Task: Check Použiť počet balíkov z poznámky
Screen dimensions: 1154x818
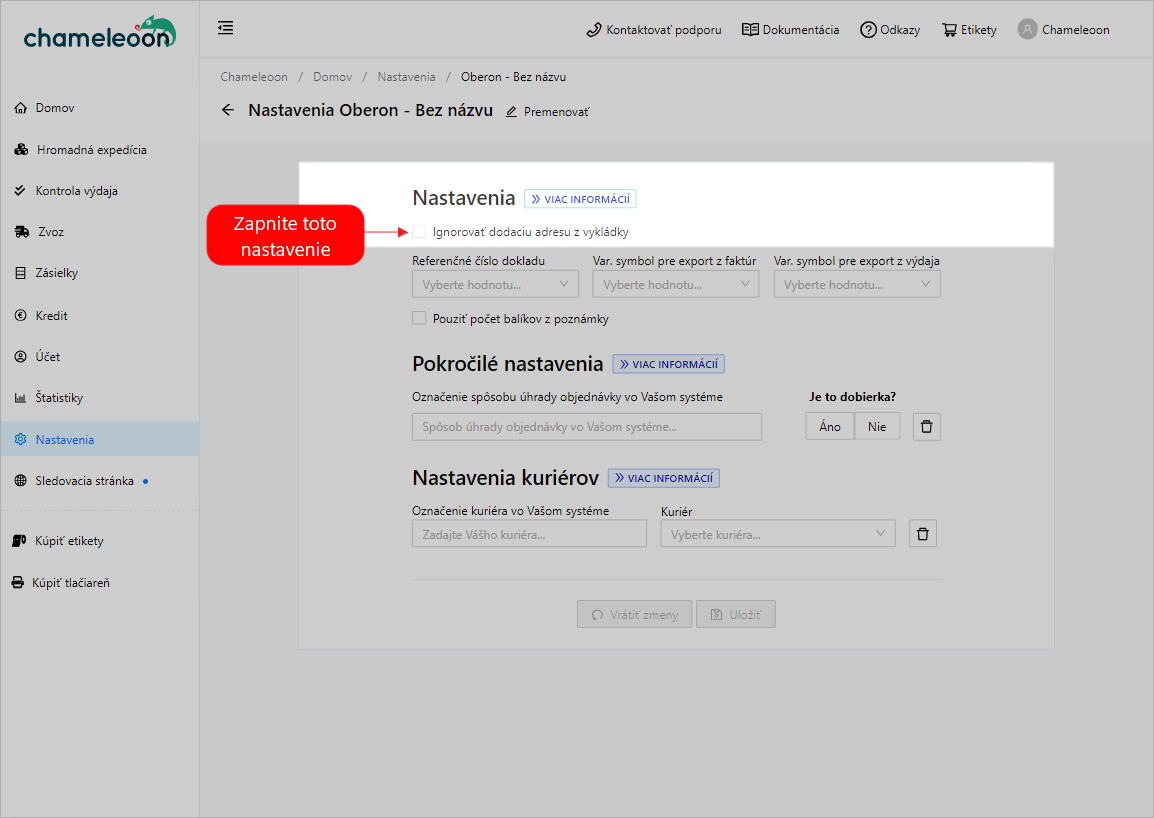Action: [x=419, y=319]
